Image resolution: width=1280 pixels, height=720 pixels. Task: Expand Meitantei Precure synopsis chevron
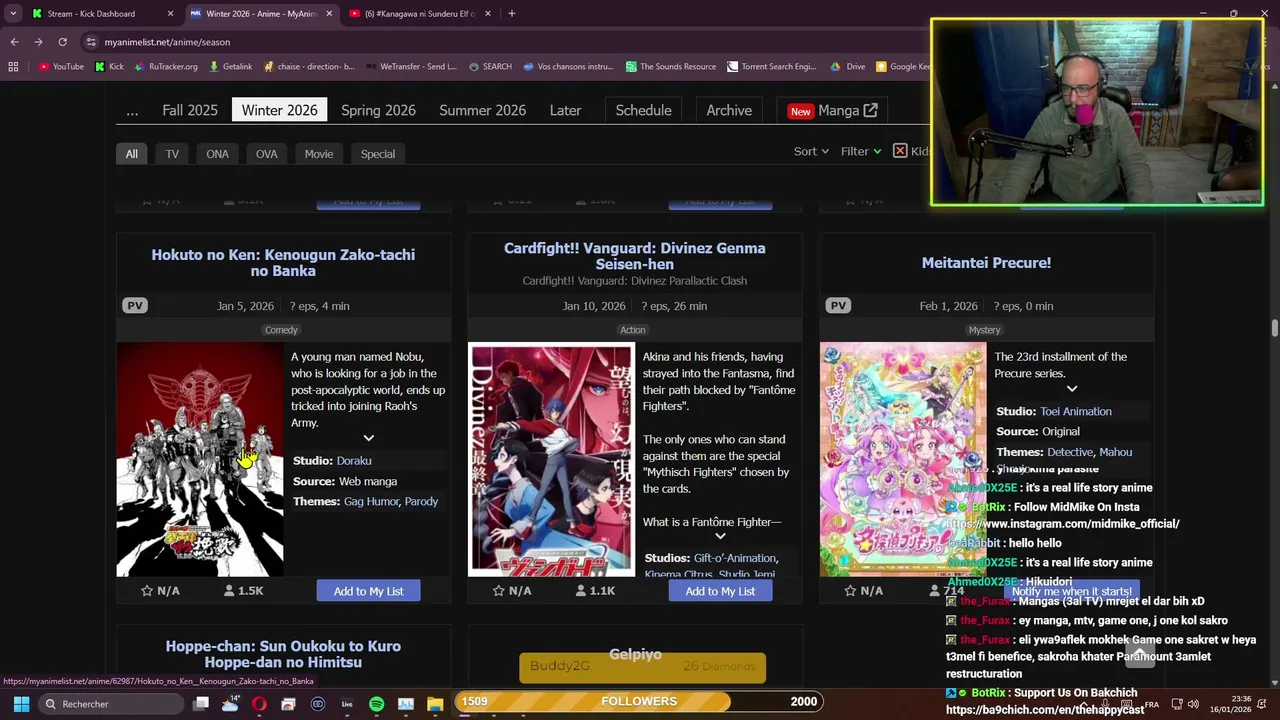[x=1072, y=389]
